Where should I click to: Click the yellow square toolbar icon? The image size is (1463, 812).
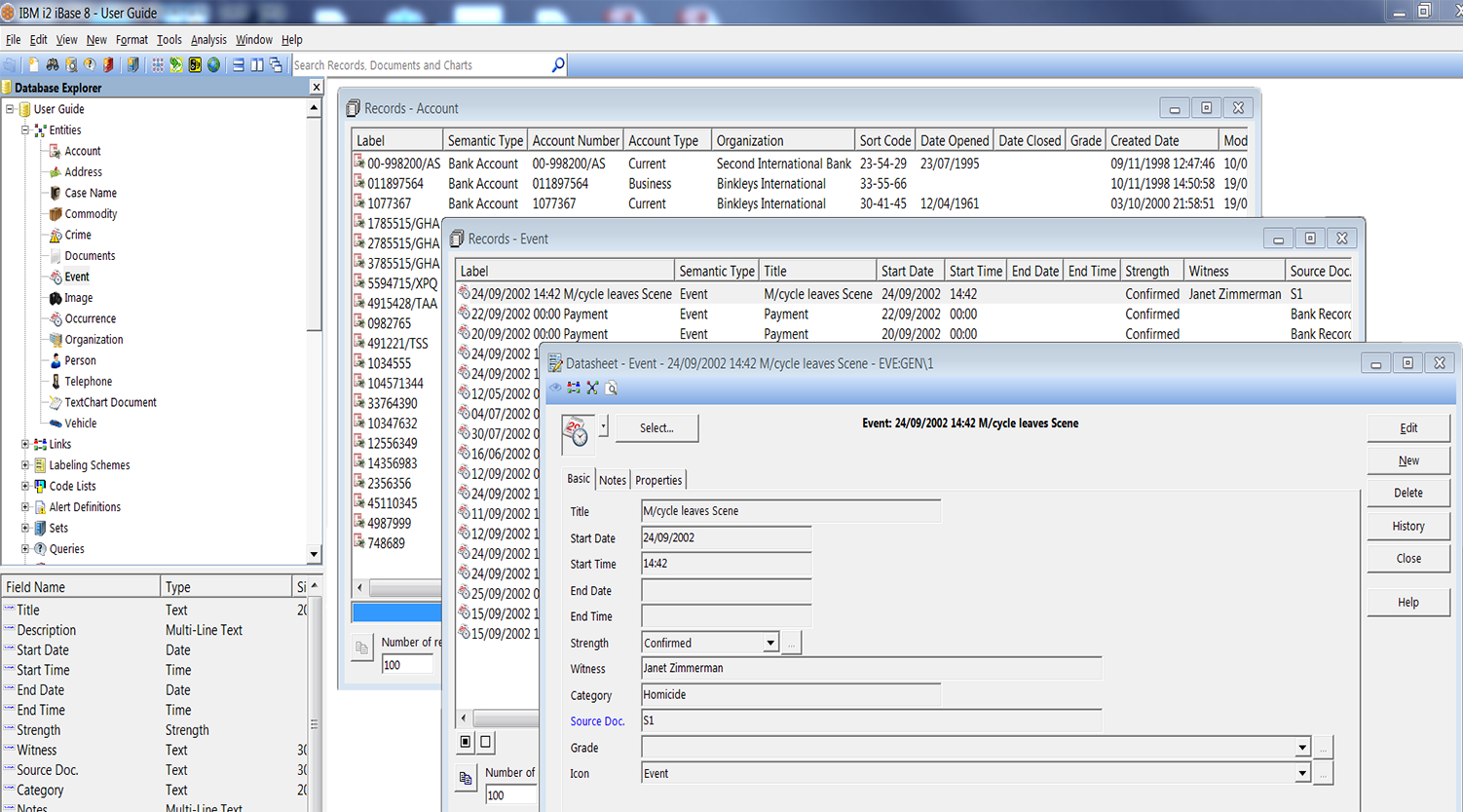point(195,65)
